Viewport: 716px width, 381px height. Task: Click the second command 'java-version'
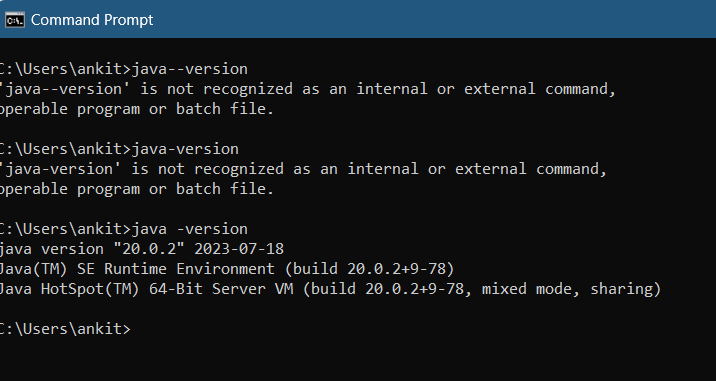click(185, 149)
